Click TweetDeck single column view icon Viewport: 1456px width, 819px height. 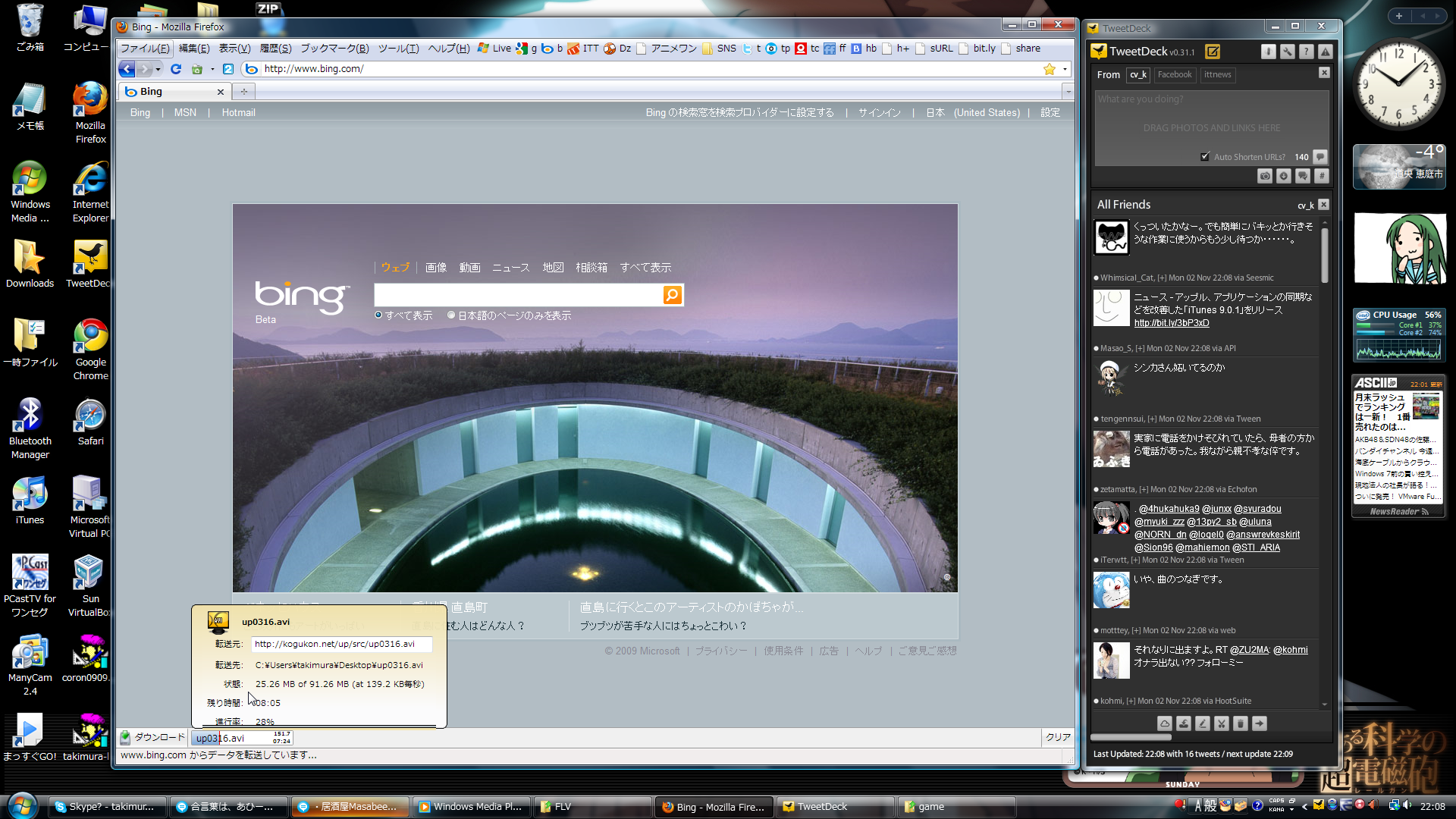coord(1269,52)
